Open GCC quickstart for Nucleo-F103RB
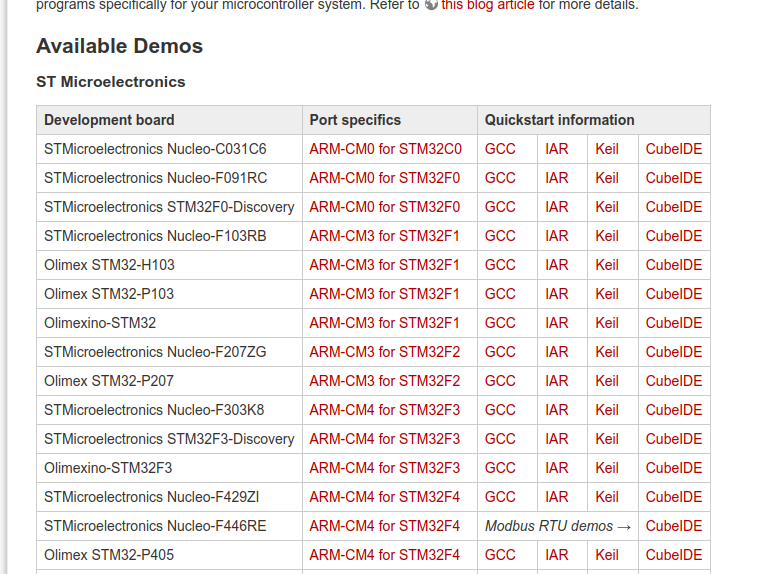This screenshot has width=773, height=574. (500, 236)
